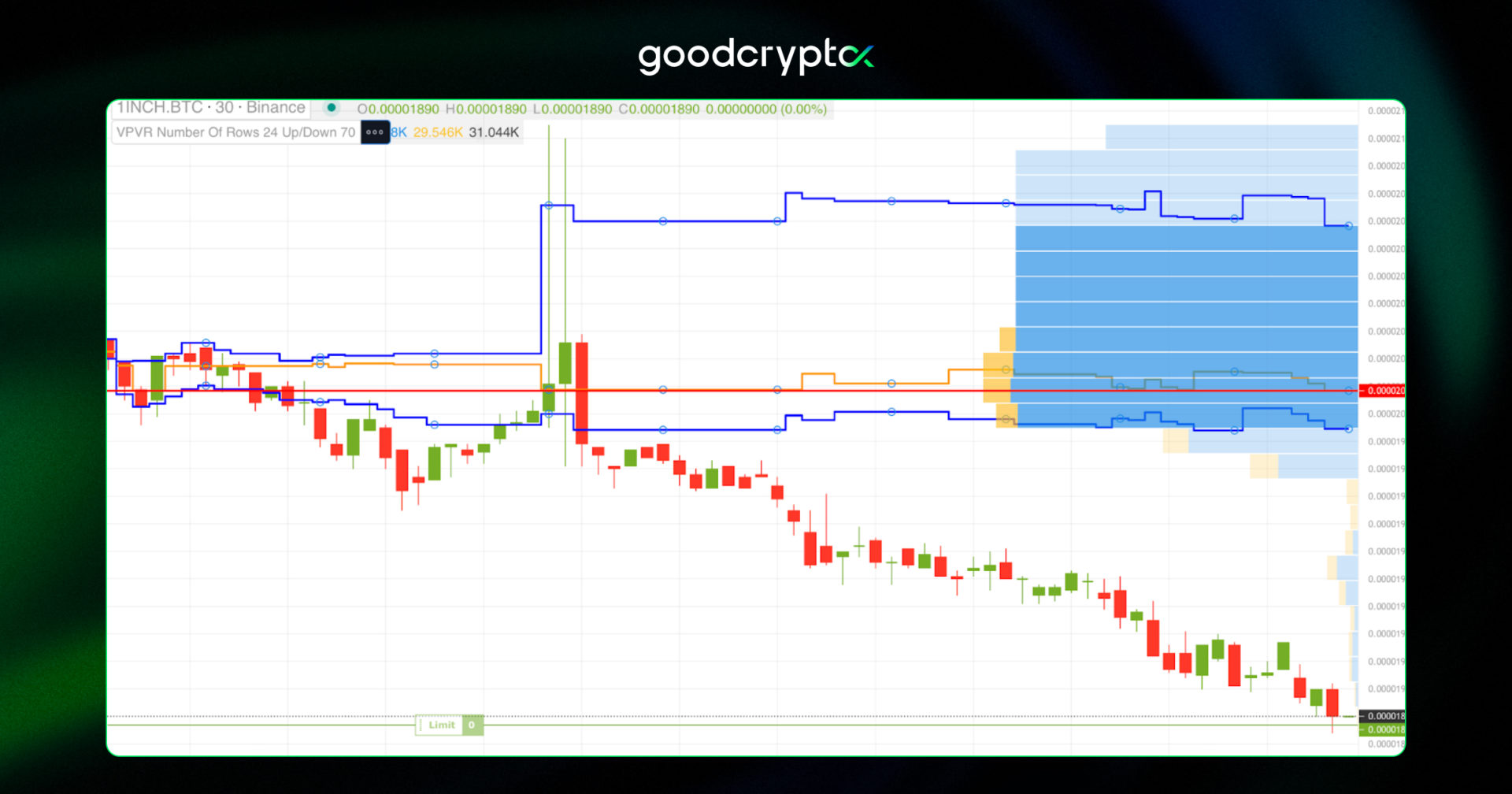Click the green market status dot

[332, 108]
